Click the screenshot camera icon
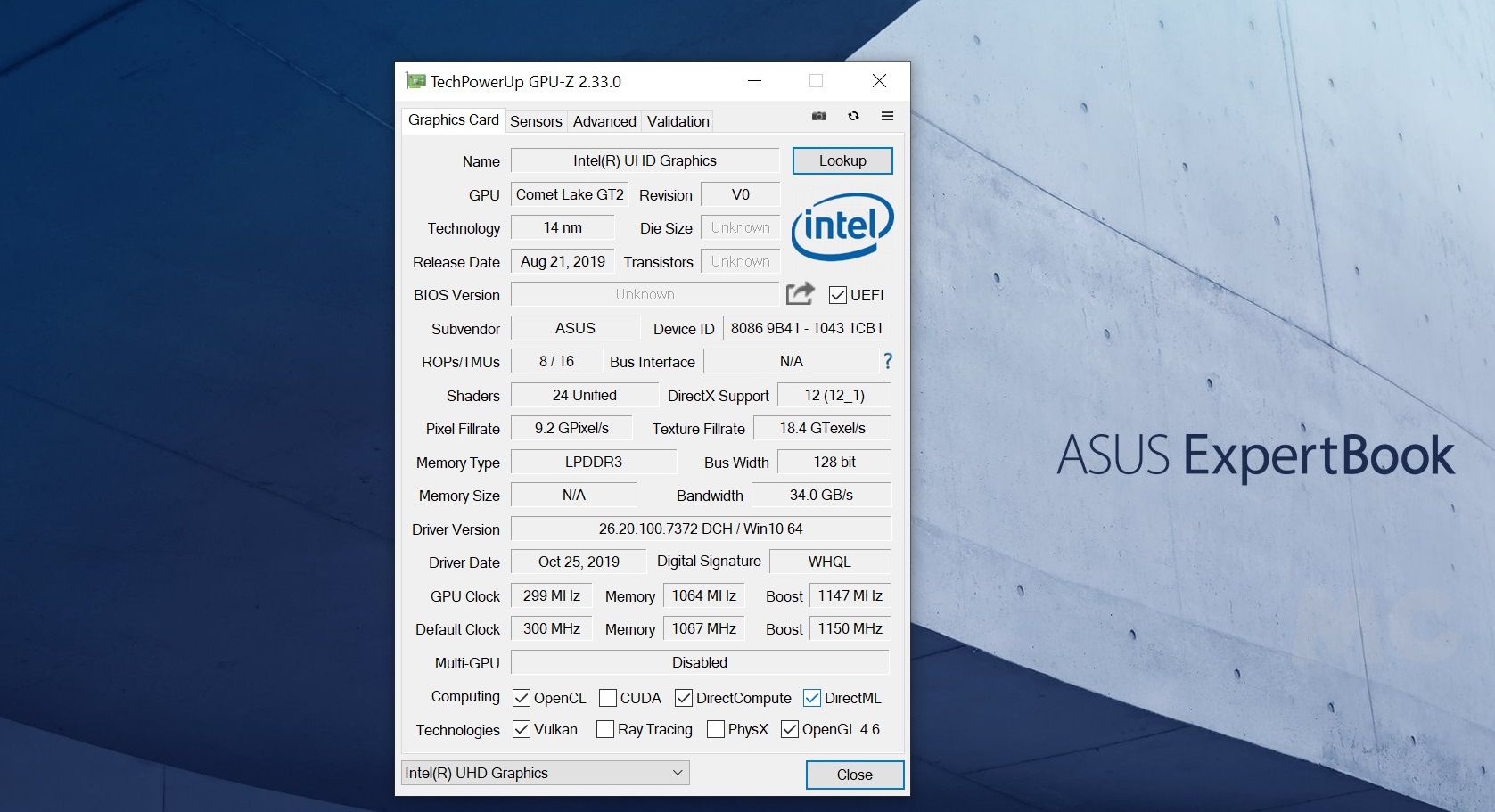This screenshot has width=1495, height=812. click(x=818, y=116)
